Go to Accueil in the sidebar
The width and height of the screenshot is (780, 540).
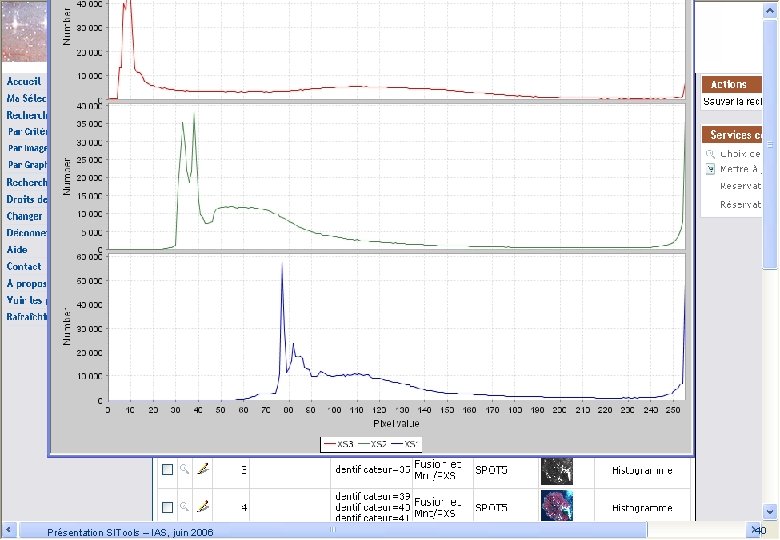click(24, 81)
